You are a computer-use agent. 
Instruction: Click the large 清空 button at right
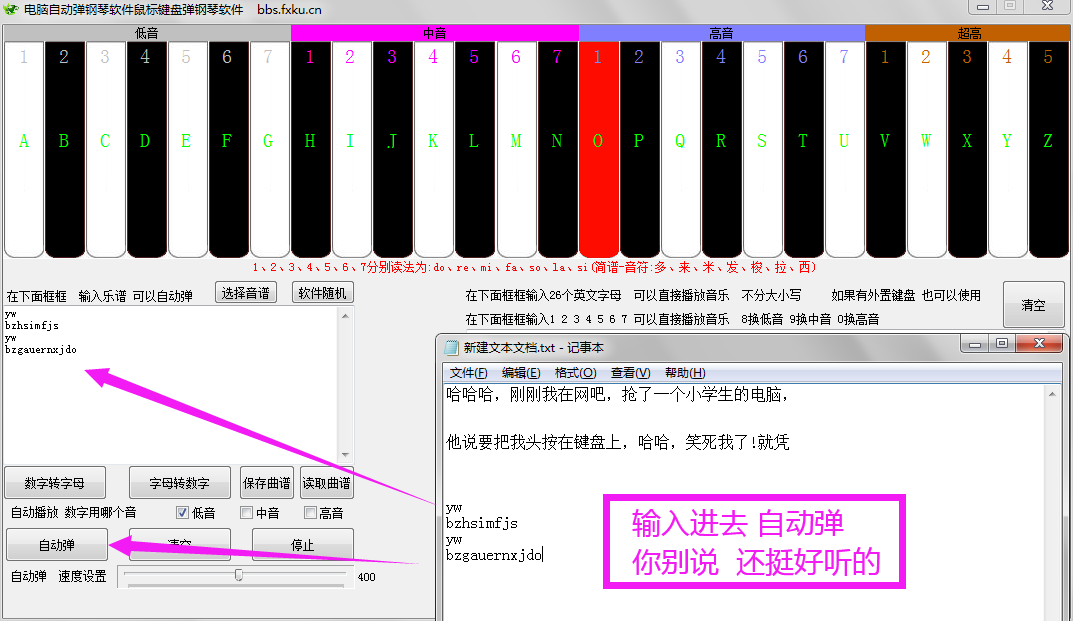pyautogui.click(x=1033, y=305)
